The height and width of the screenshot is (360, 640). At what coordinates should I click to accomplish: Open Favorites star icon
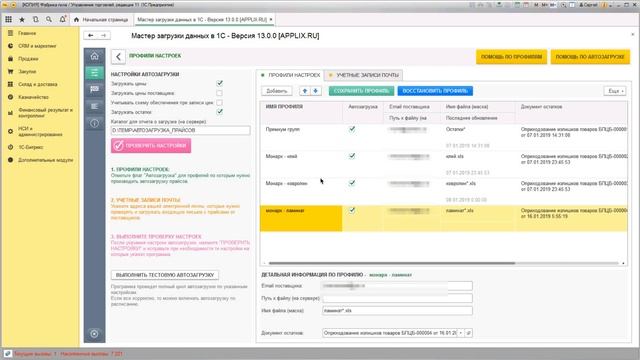[x=22, y=19]
